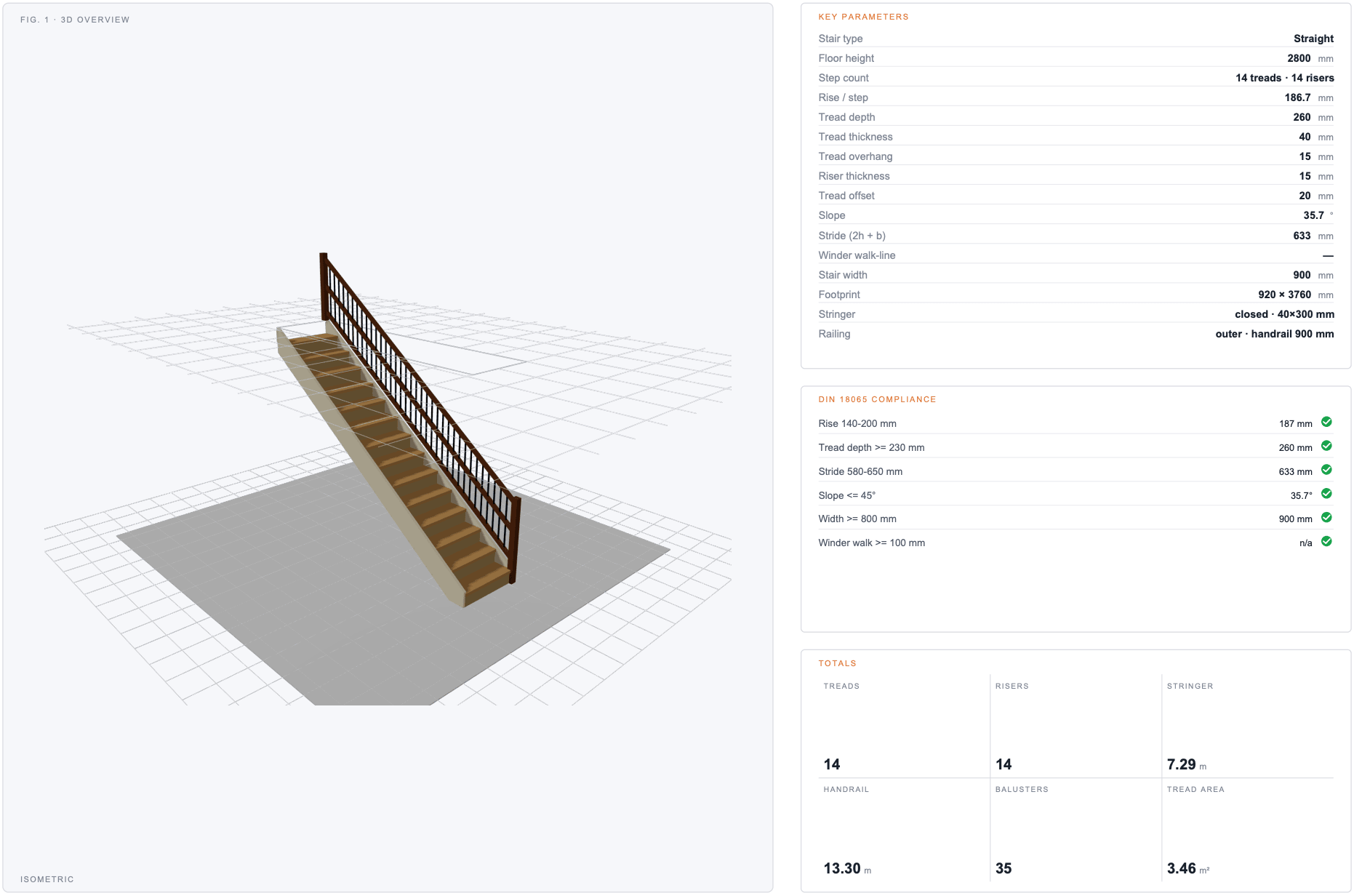The image size is (1354, 896).
Task: Click the Railing value 'outer · handrail 900 mm'
Action: click(x=1275, y=334)
